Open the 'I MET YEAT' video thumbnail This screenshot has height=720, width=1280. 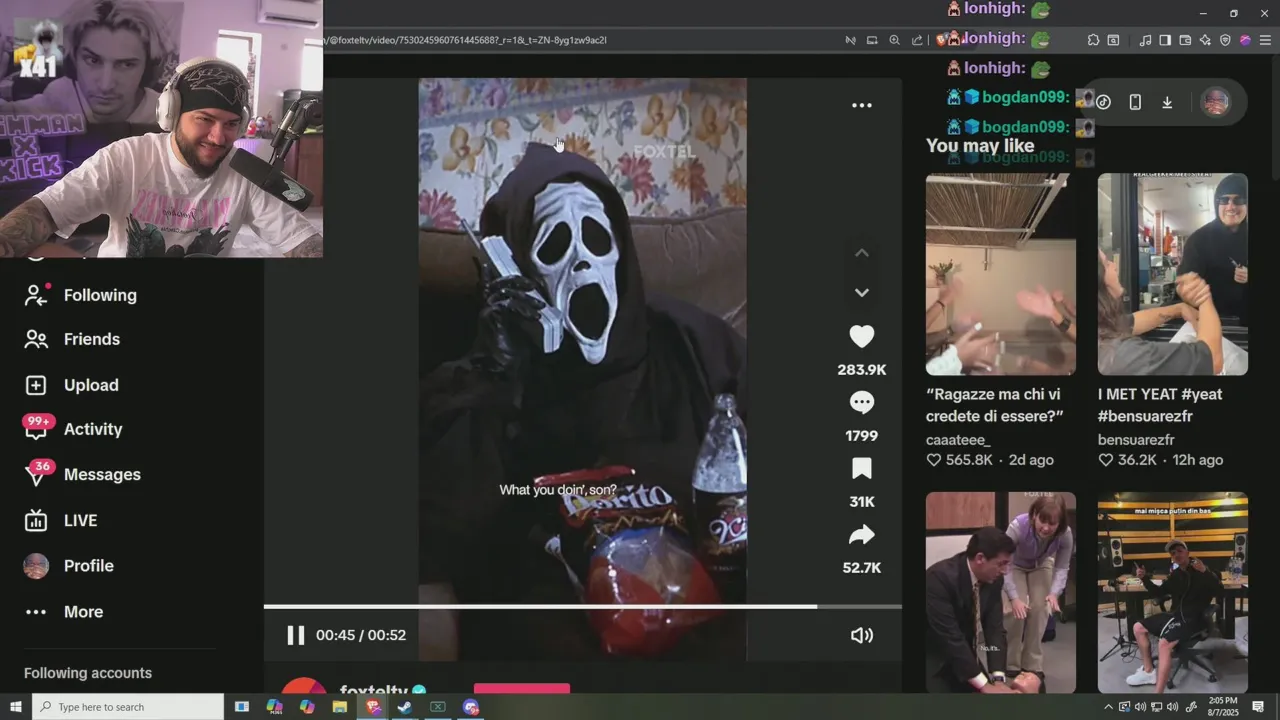pos(1172,274)
